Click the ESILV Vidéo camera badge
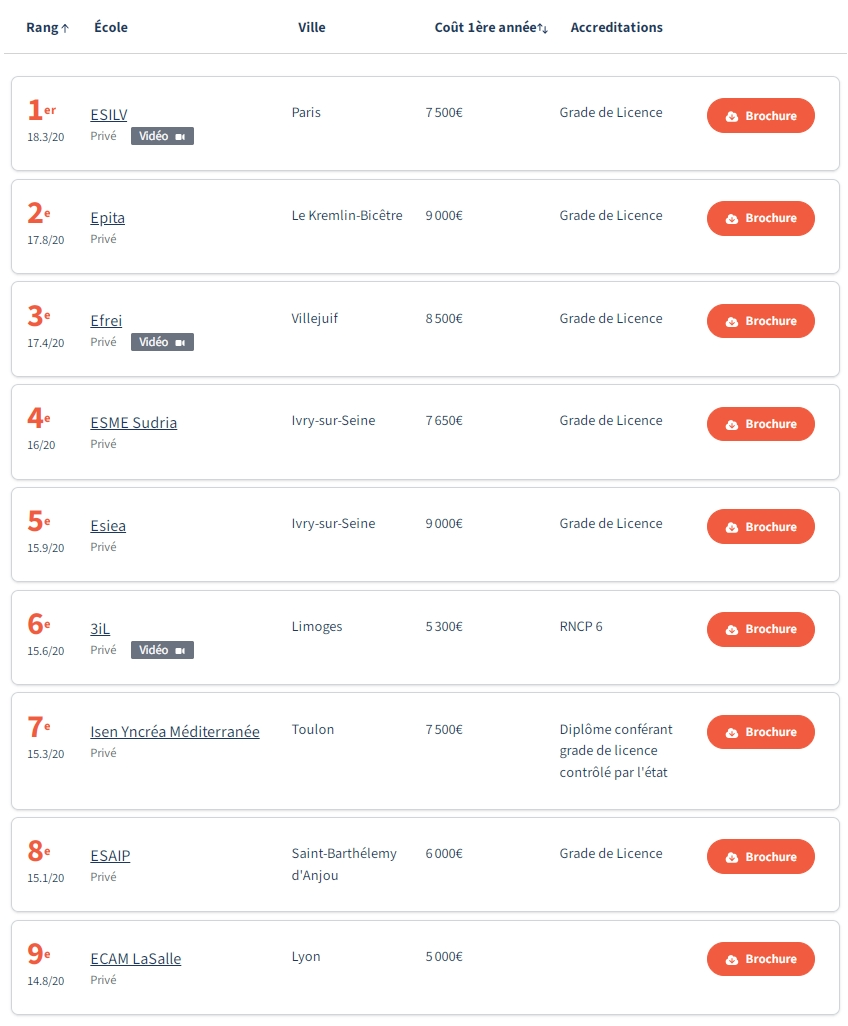848x1026 pixels. pyautogui.click(x=162, y=136)
